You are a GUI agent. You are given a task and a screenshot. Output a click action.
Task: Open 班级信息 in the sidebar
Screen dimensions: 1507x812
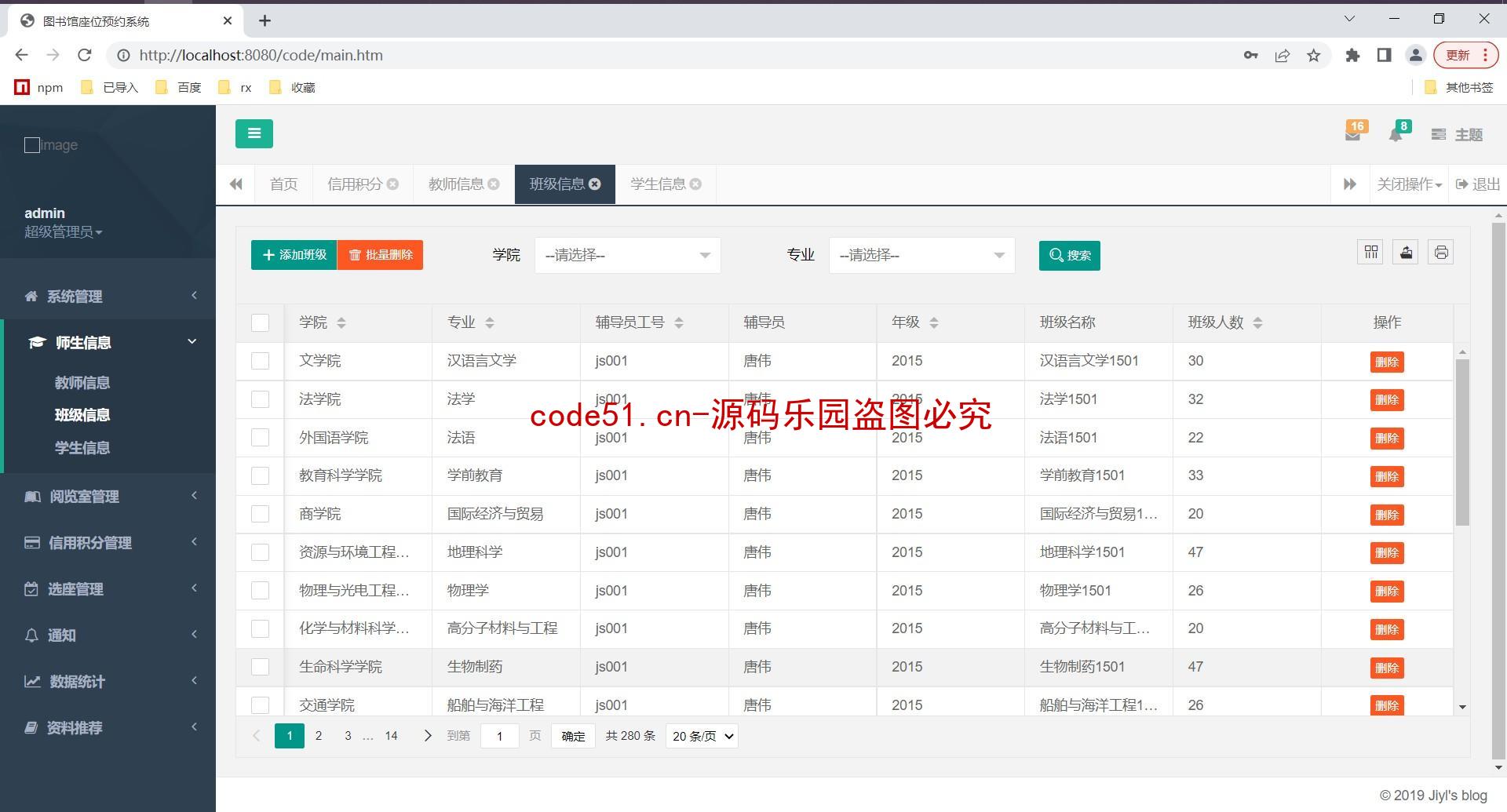(x=82, y=415)
